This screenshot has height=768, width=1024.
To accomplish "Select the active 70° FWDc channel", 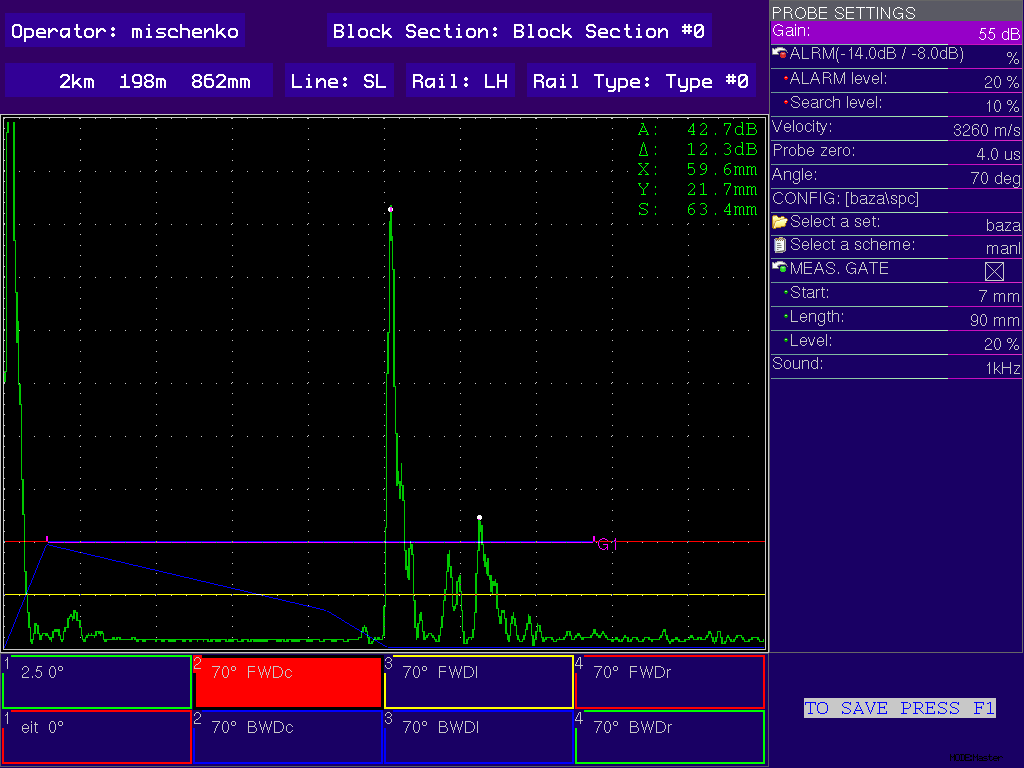I will [x=287, y=682].
